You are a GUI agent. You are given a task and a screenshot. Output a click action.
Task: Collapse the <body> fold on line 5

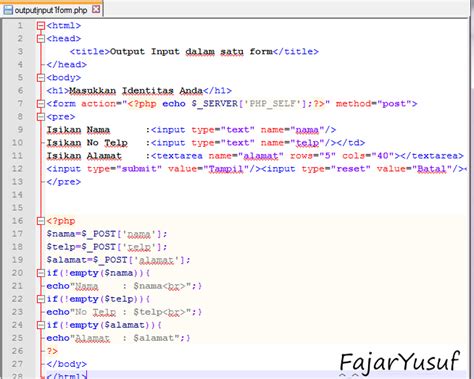coord(41,78)
